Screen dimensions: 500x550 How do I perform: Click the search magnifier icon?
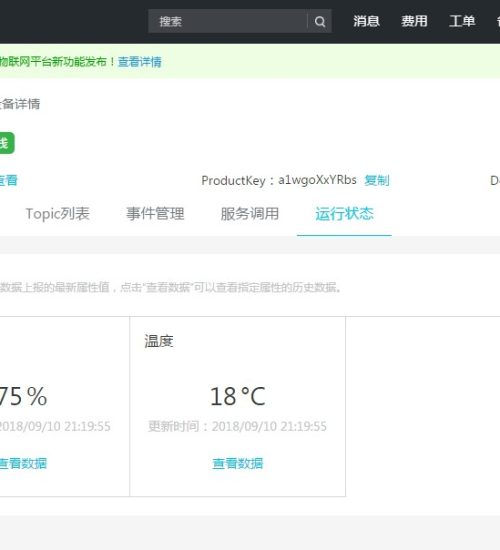[x=320, y=21]
